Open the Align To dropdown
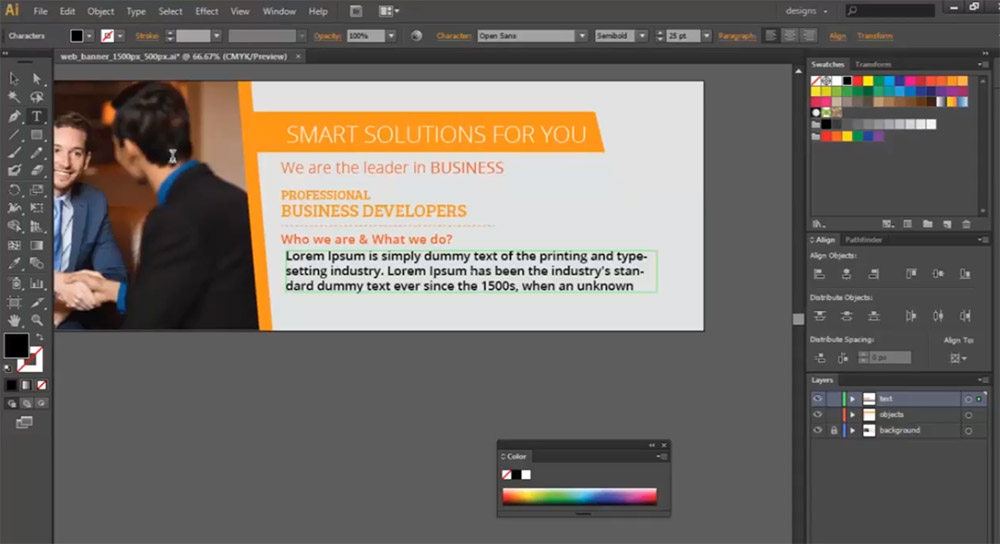 point(958,358)
